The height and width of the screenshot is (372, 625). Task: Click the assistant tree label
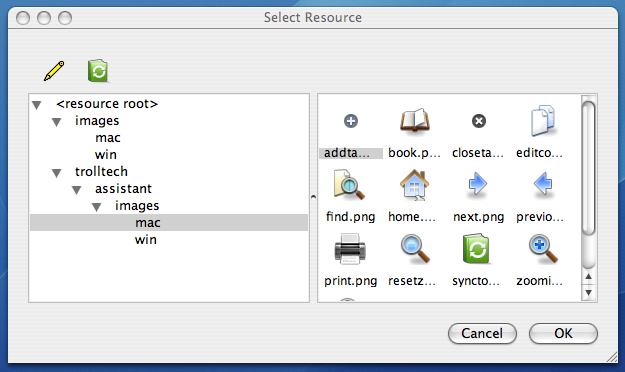[x=123, y=189]
